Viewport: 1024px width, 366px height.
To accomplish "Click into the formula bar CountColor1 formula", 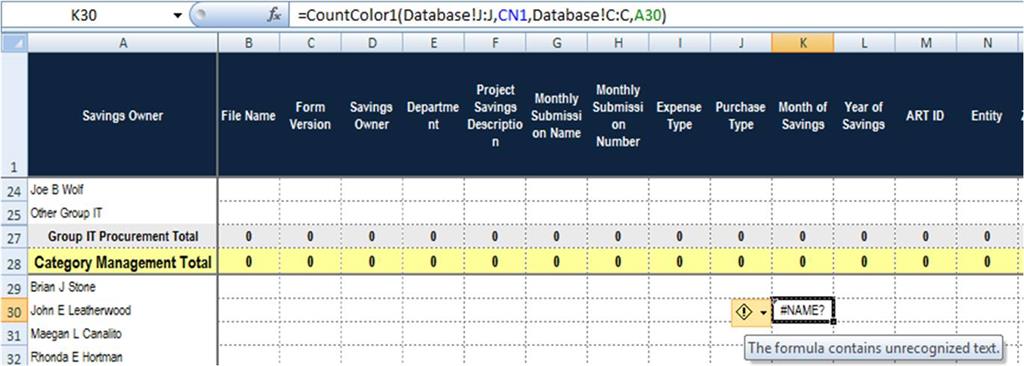I will pos(482,16).
